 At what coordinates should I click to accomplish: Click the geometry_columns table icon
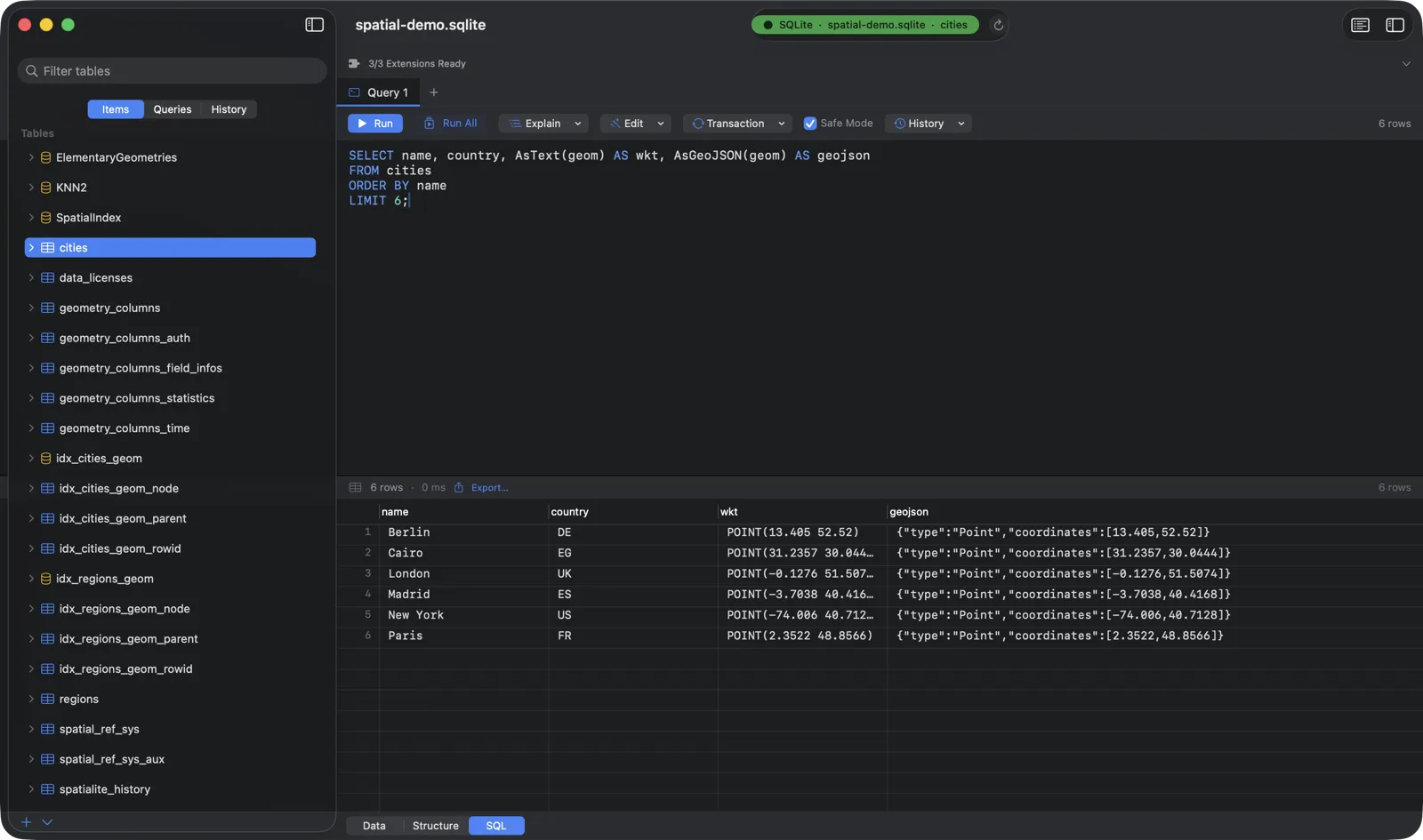point(48,308)
